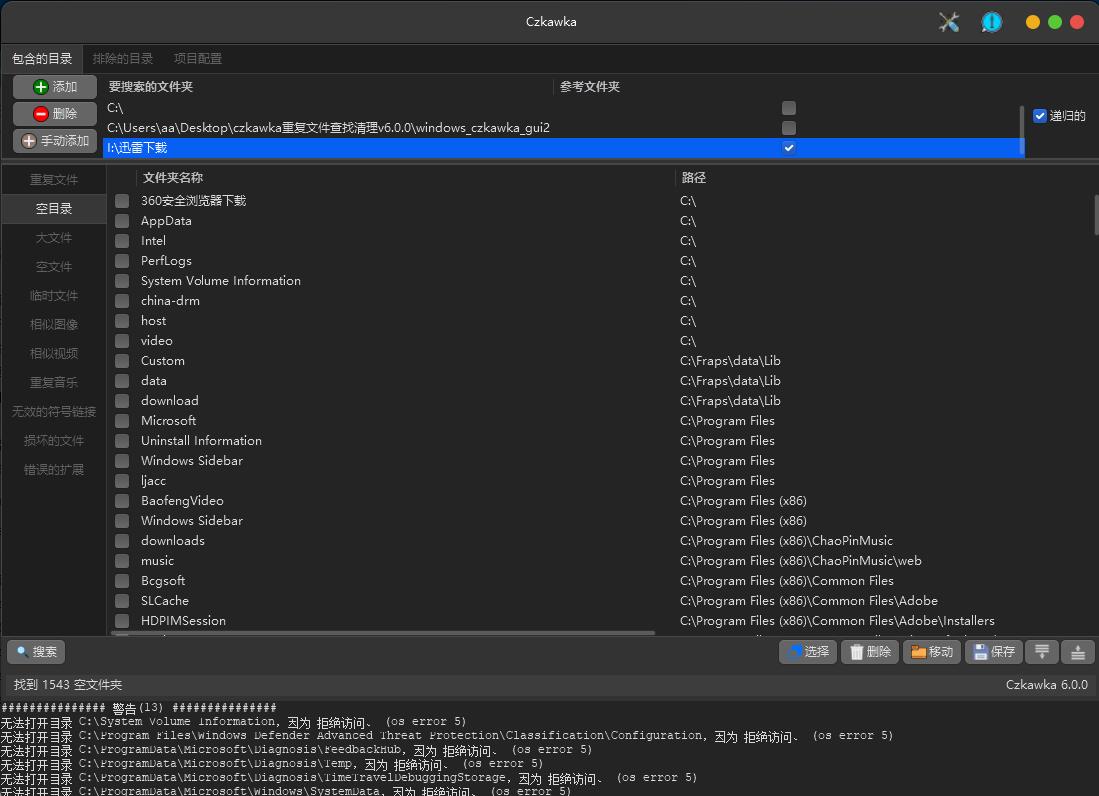This screenshot has width=1099, height=796.
Task: Toggle the upper panel with up-arrow button
Action: point(1078,652)
